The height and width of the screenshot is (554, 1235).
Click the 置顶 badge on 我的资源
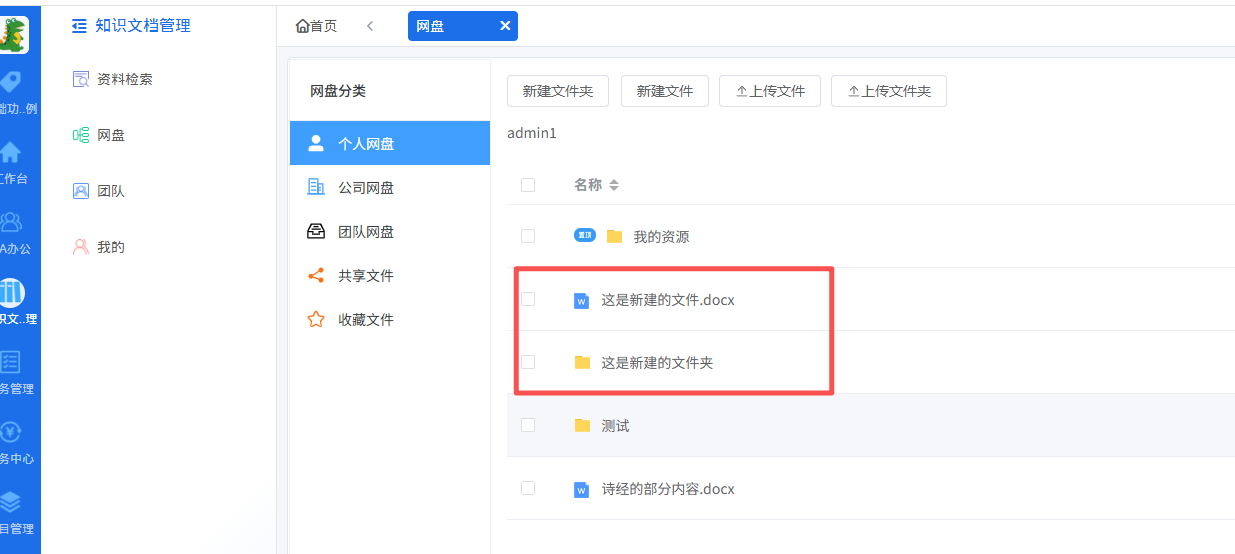click(585, 236)
